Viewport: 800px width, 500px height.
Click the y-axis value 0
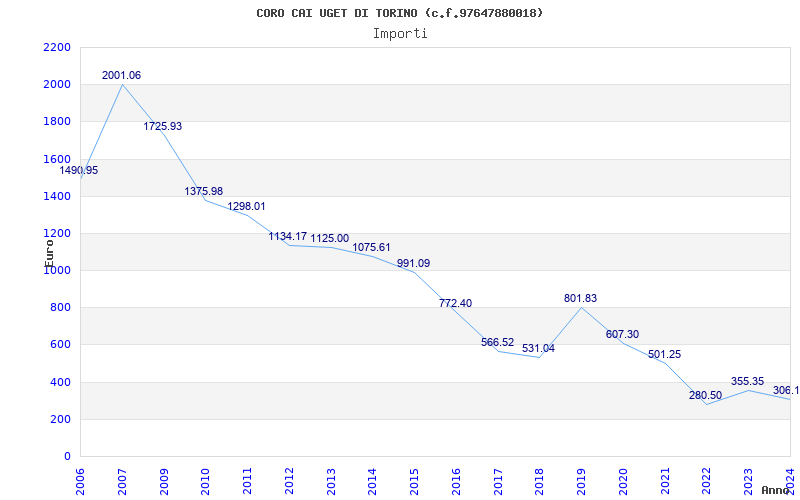pyautogui.click(x=67, y=457)
